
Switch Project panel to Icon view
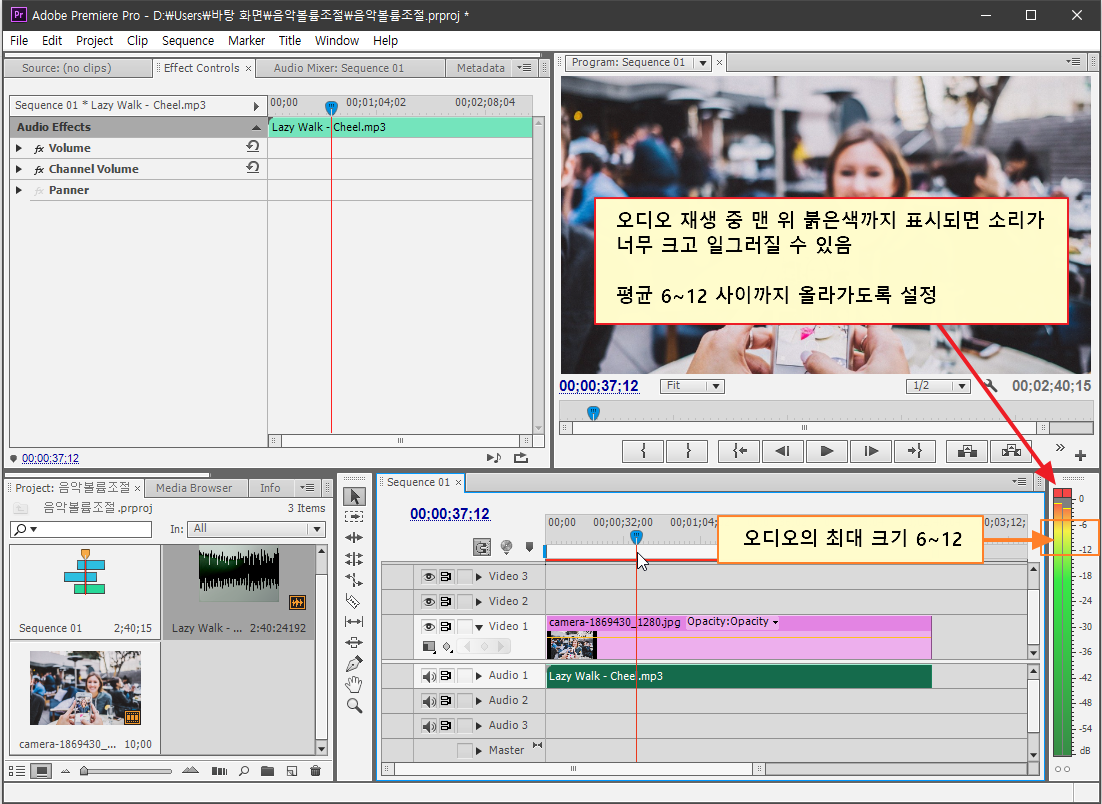(x=42, y=771)
